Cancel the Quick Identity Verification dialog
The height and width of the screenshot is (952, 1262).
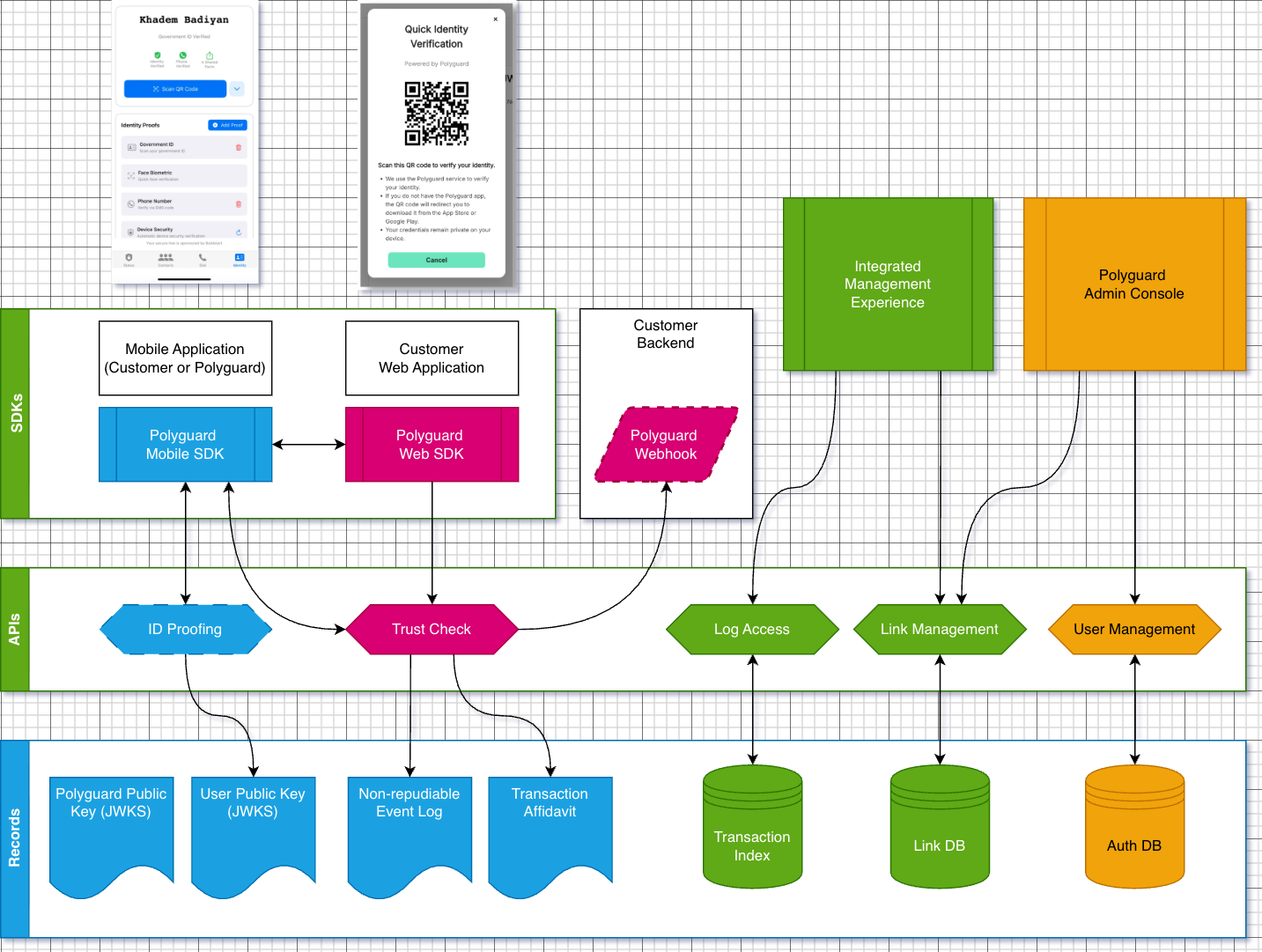436,260
